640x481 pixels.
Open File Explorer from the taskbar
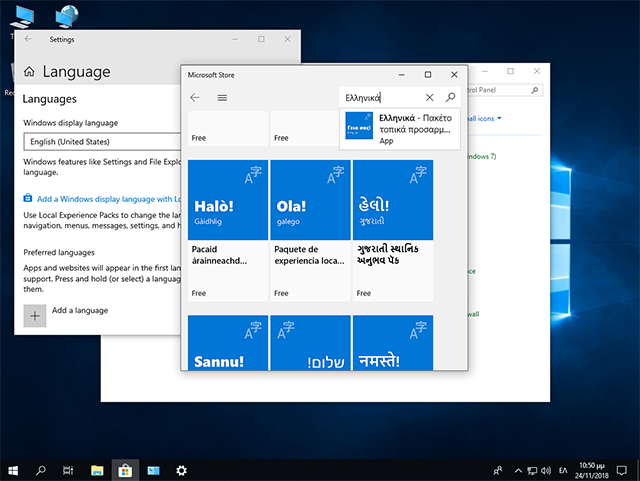[98, 469]
